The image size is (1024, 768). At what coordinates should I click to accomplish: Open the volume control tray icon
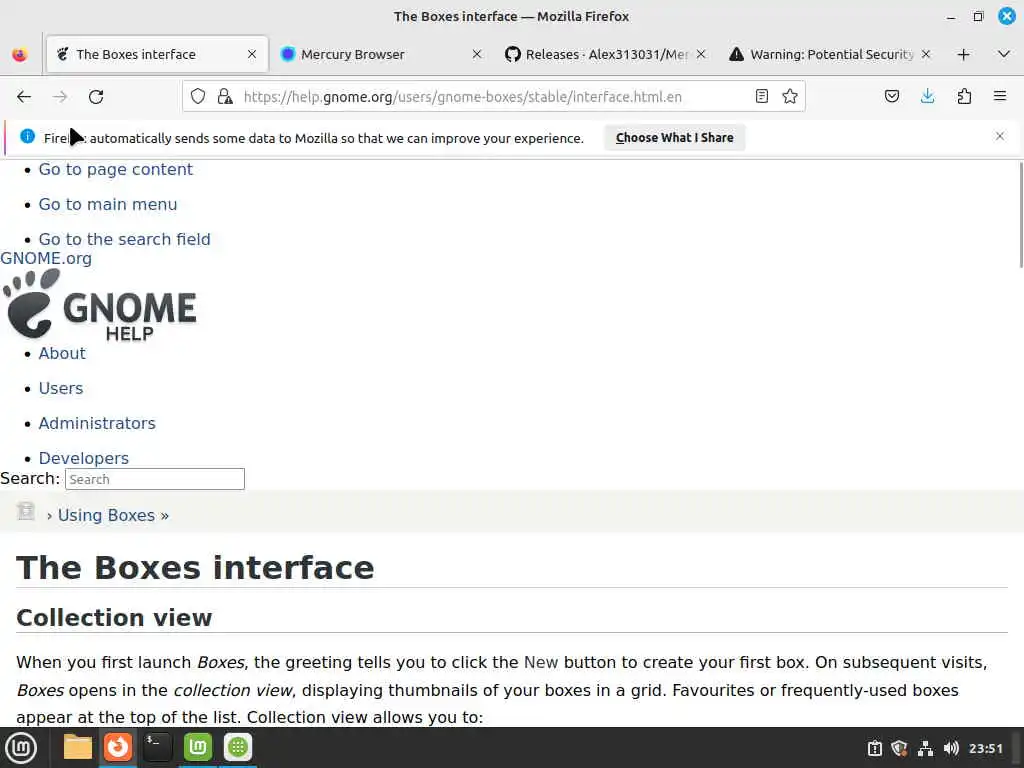pyautogui.click(x=951, y=748)
